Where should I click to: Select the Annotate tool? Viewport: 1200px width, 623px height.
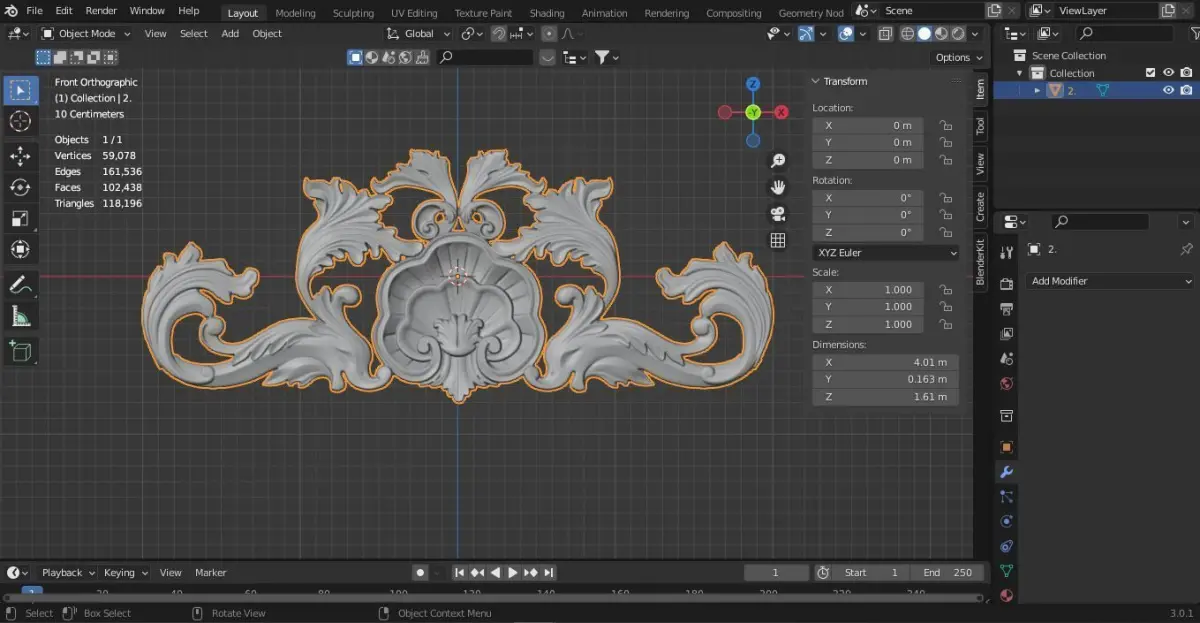[20, 285]
